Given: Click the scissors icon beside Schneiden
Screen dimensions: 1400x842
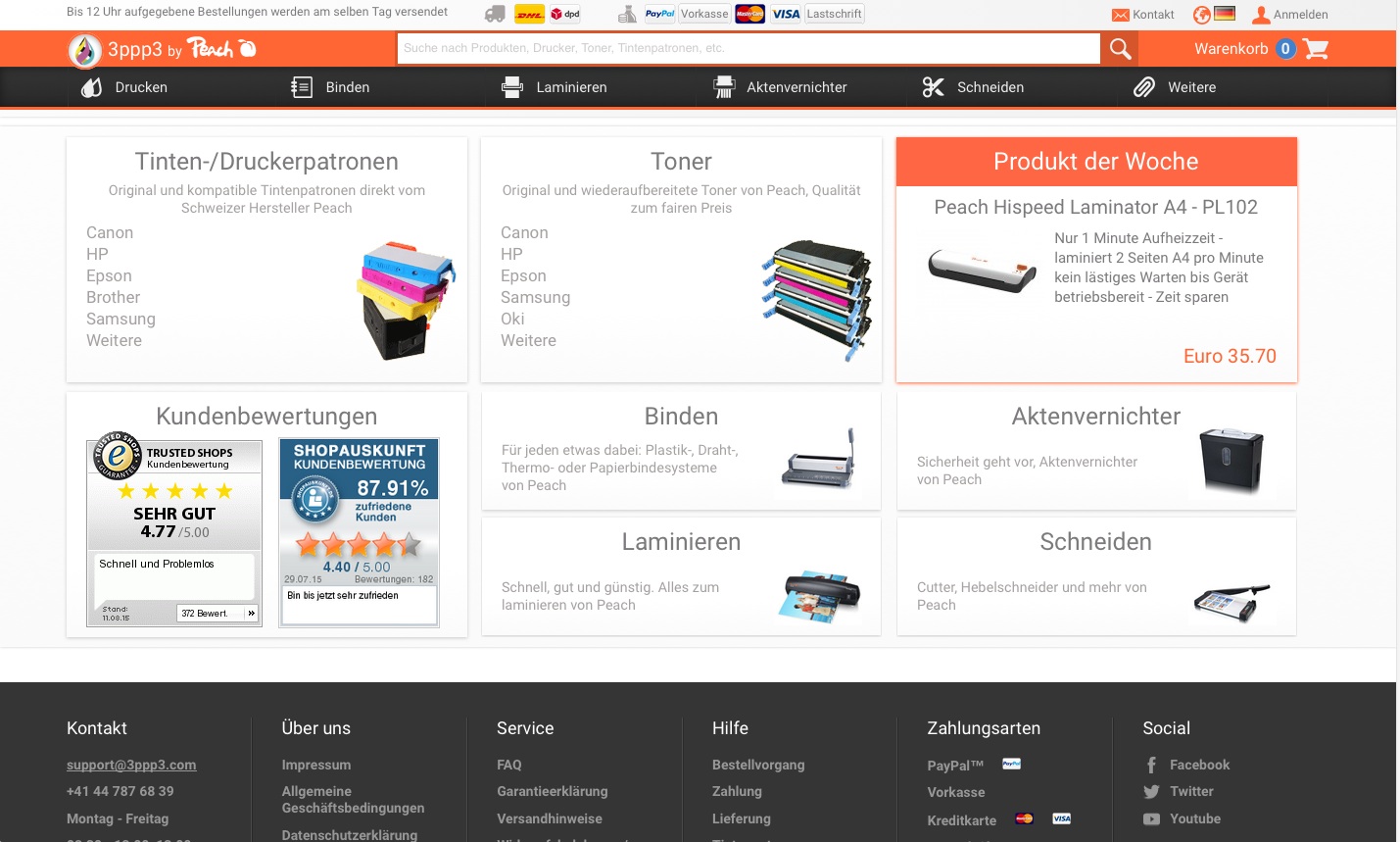Looking at the screenshot, I should click(934, 87).
